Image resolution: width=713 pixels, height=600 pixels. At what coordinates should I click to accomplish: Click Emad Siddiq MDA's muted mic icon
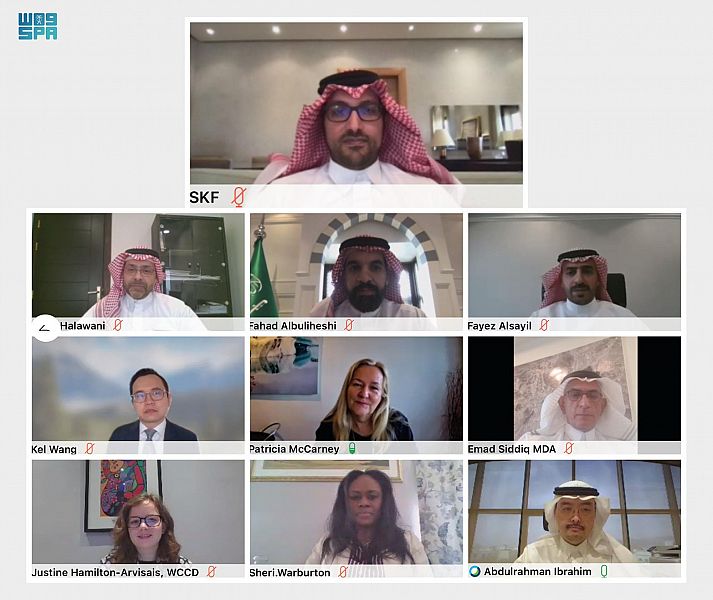point(568,449)
